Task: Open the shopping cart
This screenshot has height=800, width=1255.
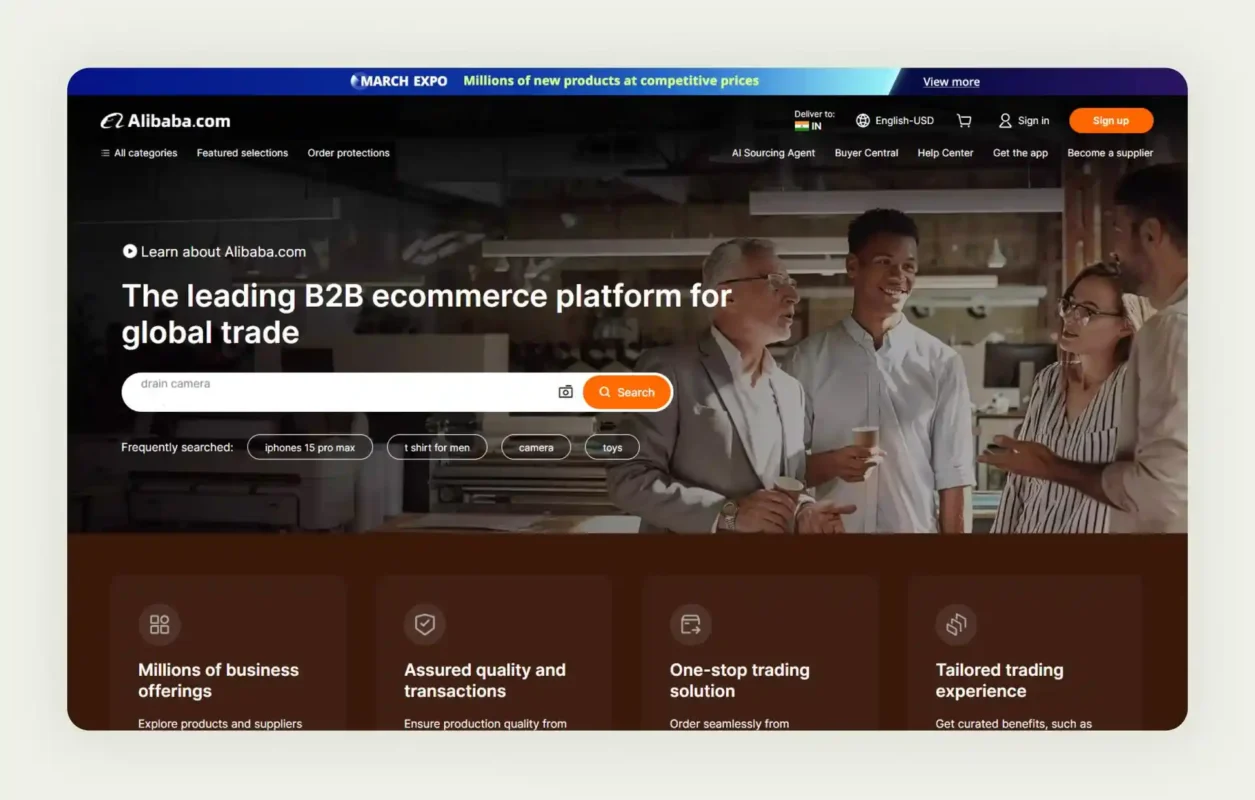Action: click(x=963, y=120)
